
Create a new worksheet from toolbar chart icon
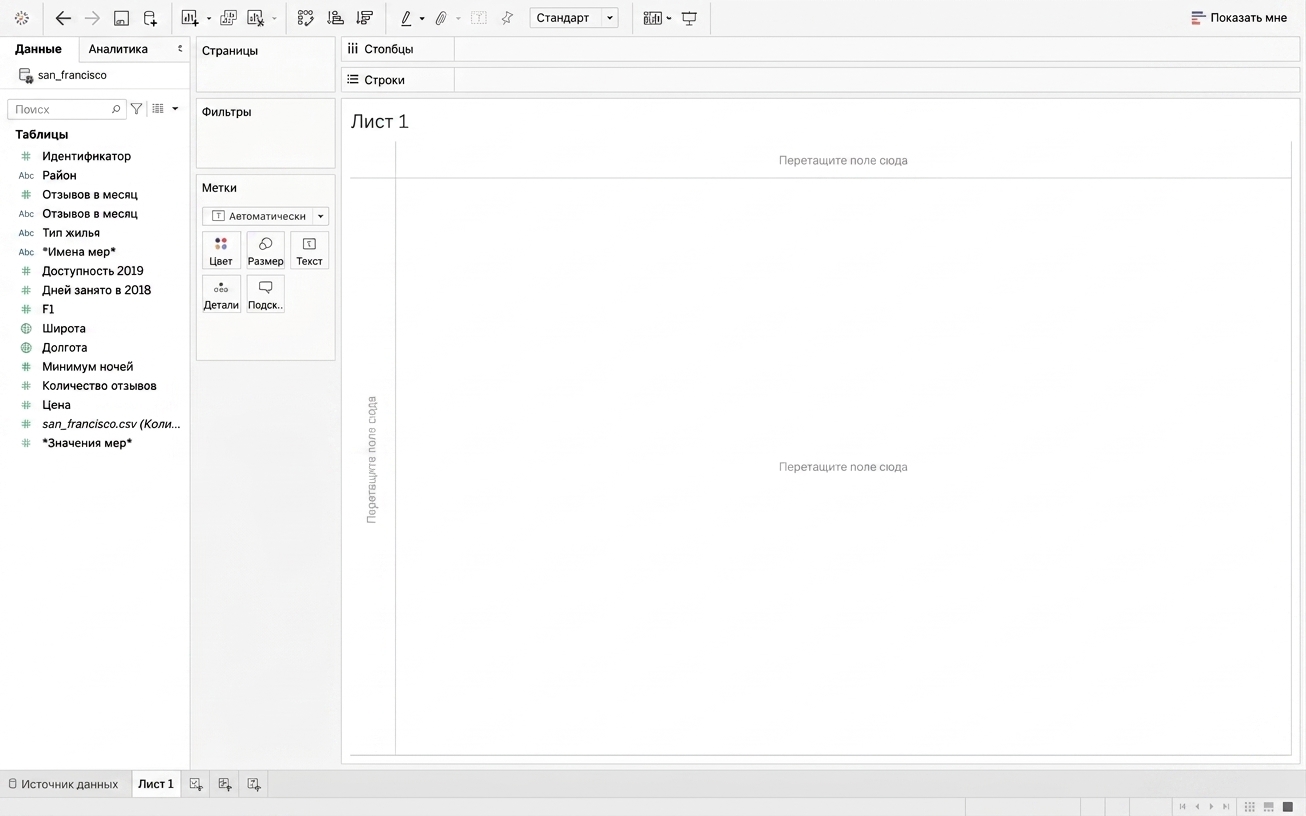(x=190, y=18)
